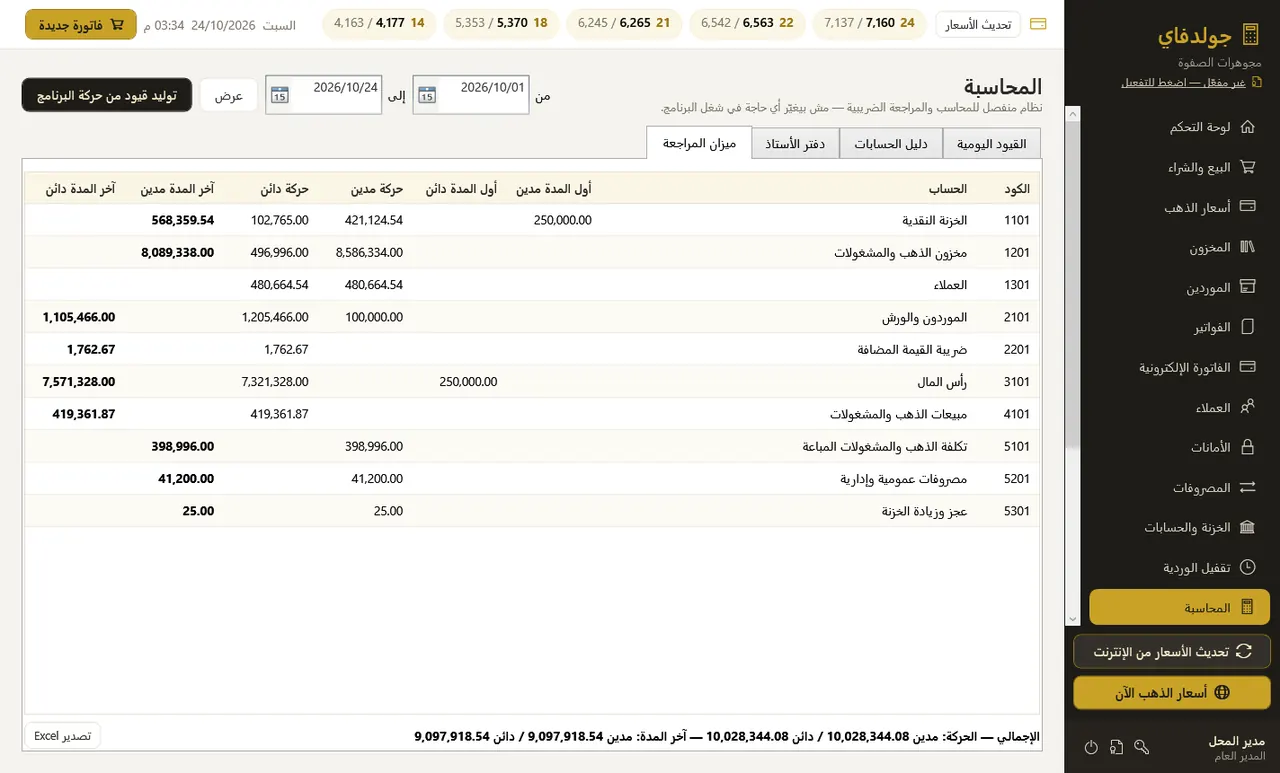This screenshot has width=1280, height=773.
Task: Click the key change-password icon
Action: (x=1142, y=747)
